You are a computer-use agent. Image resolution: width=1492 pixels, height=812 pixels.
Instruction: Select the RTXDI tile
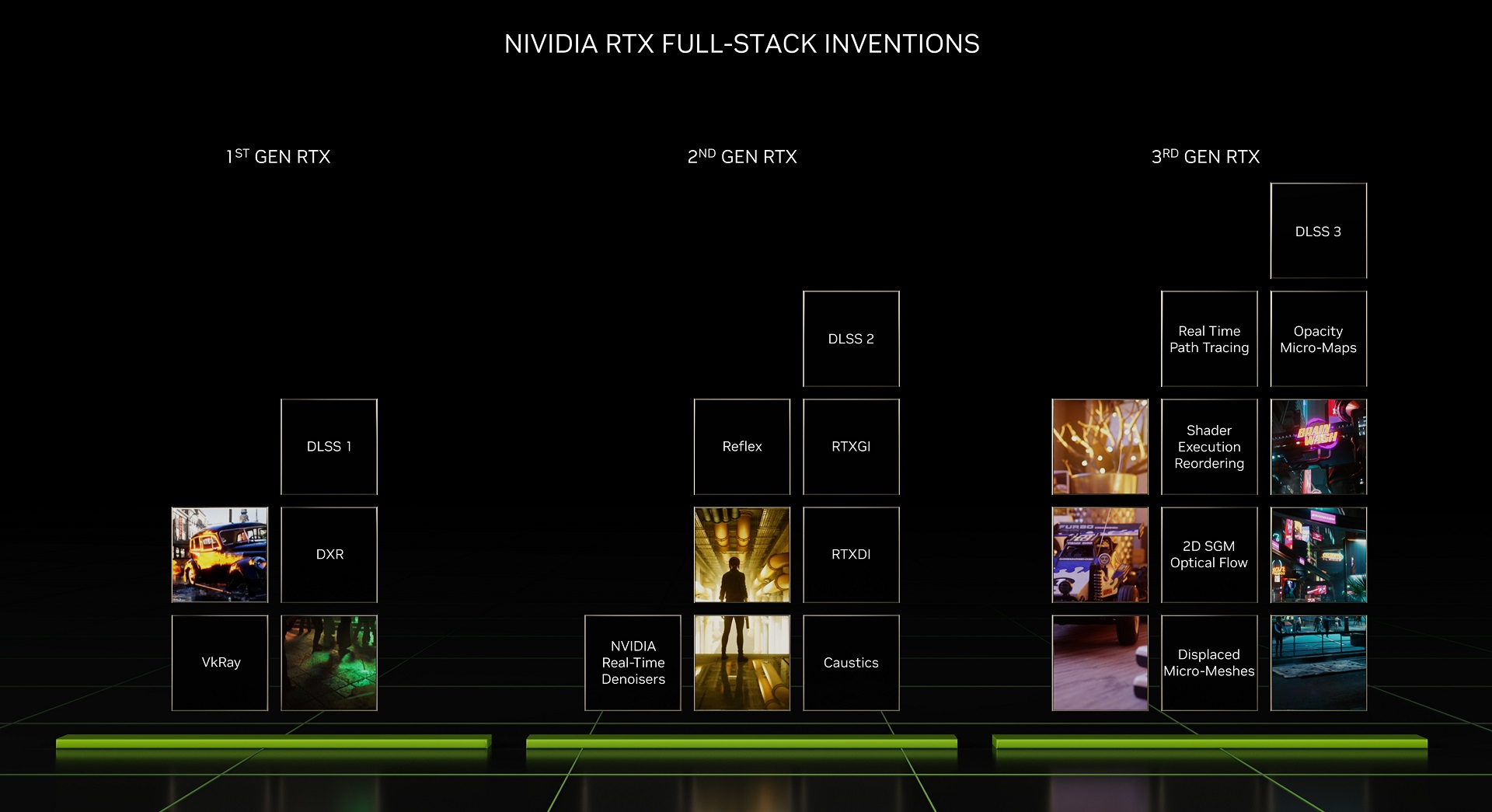click(851, 555)
